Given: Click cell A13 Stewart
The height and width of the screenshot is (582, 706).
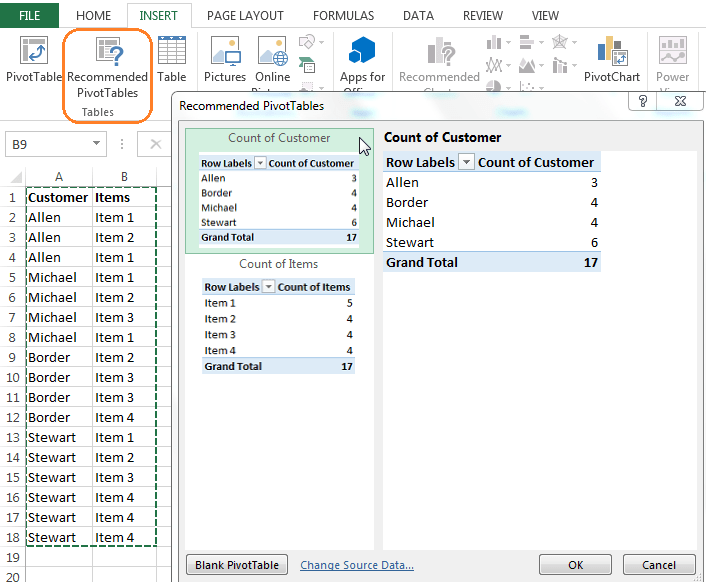Looking at the screenshot, I should click(x=59, y=438).
